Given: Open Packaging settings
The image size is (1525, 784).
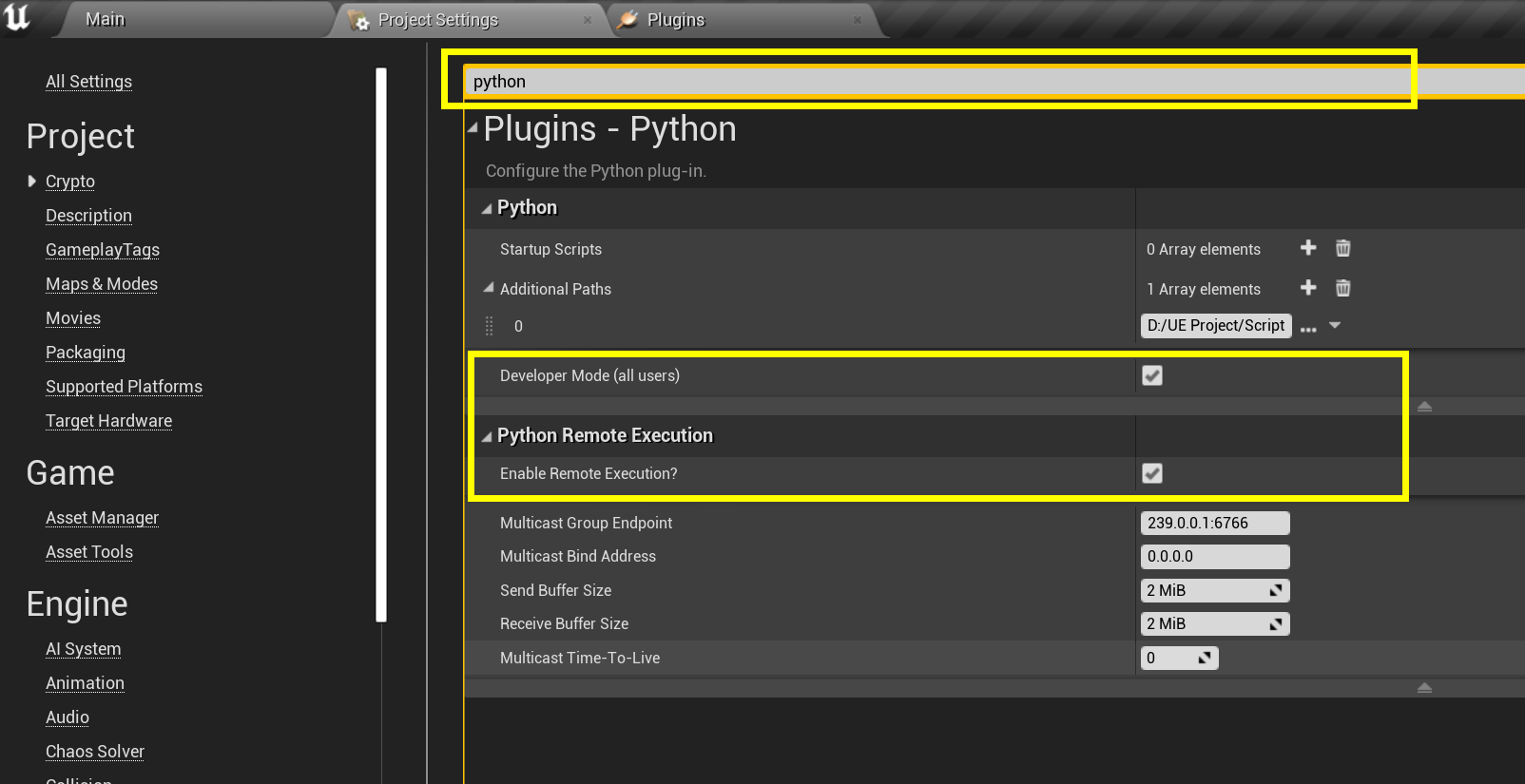Looking at the screenshot, I should (x=86, y=353).
